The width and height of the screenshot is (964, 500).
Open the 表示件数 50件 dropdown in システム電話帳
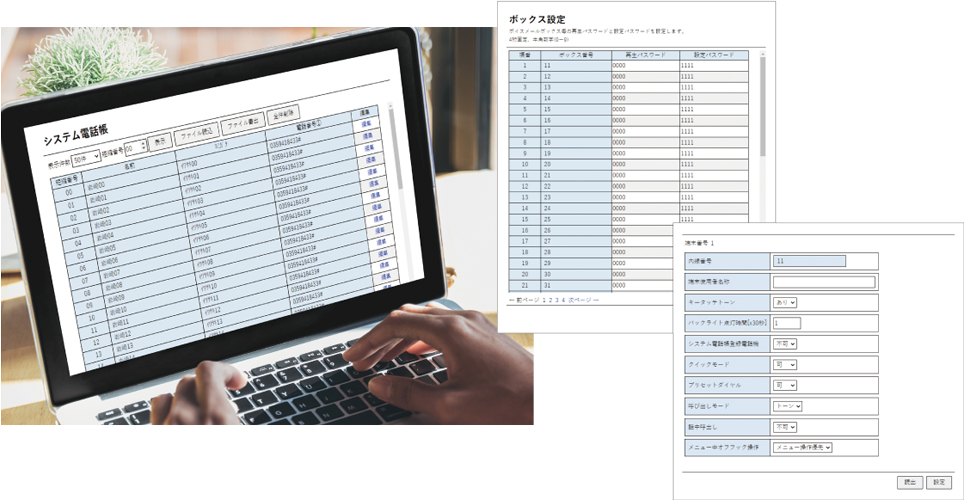click(x=85, y=159)
